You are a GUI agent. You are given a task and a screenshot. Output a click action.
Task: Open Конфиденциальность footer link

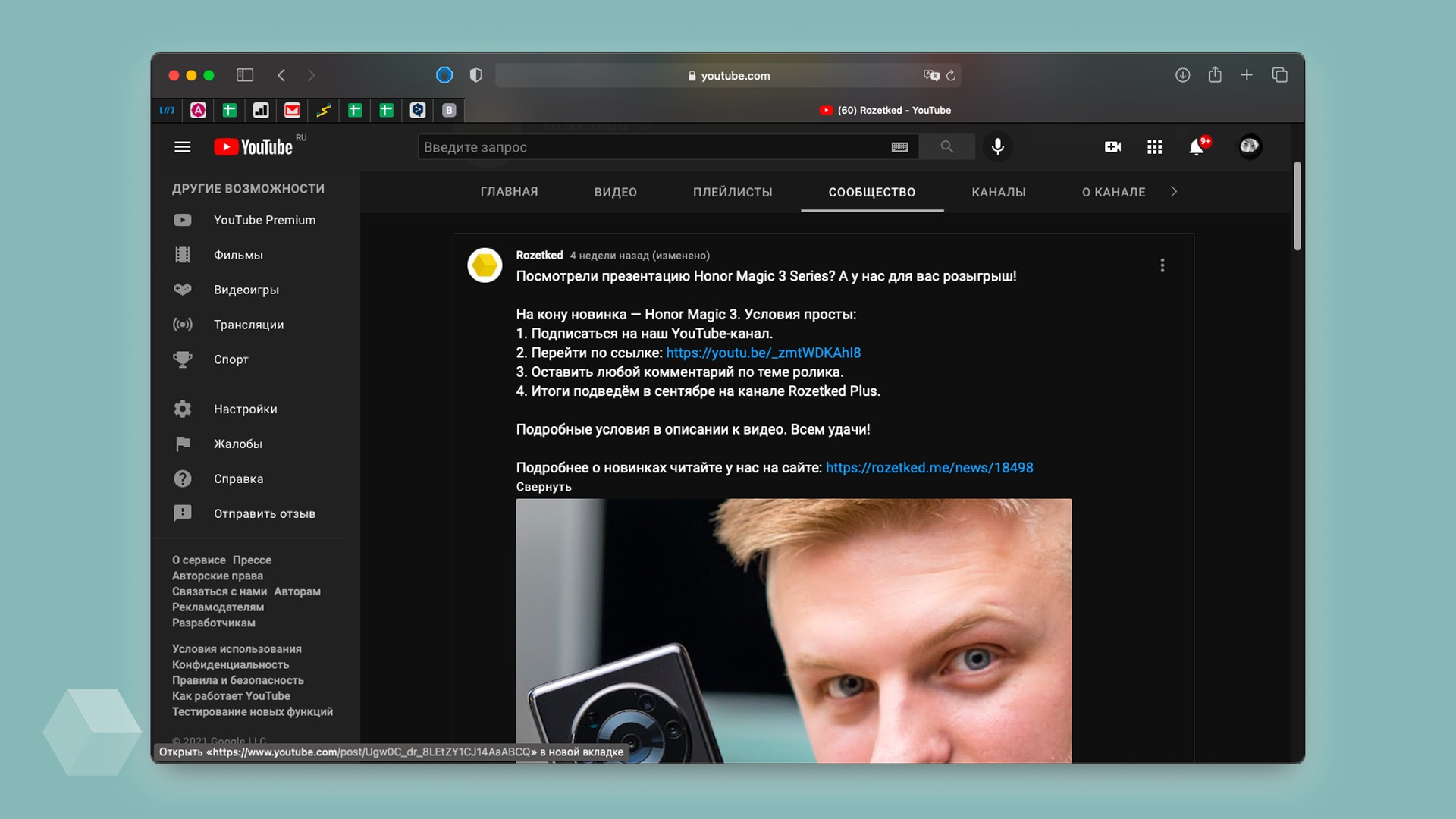pyautogui.click(x=231, y=664)
